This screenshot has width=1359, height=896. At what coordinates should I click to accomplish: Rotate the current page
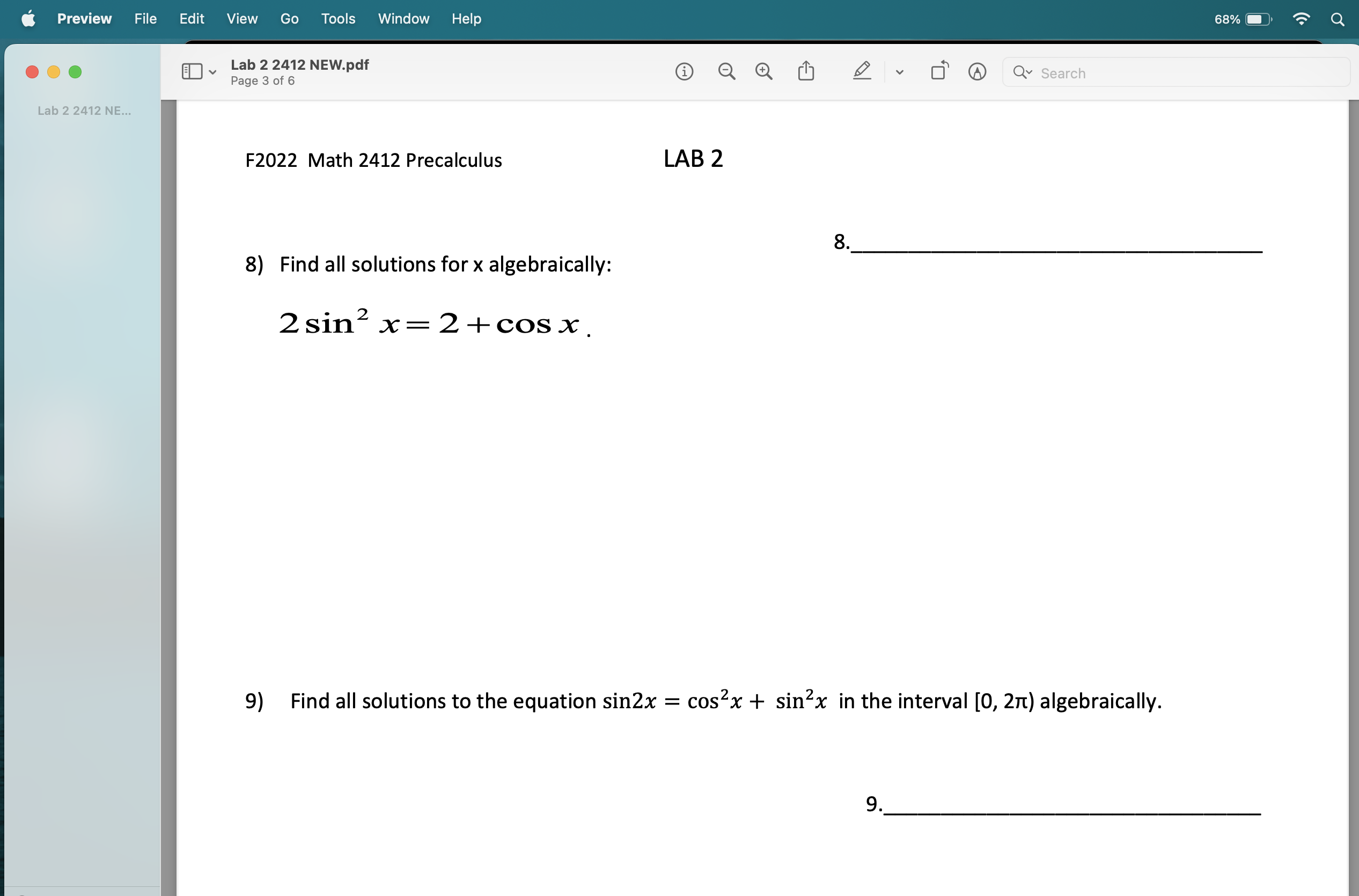click(938, 70)
